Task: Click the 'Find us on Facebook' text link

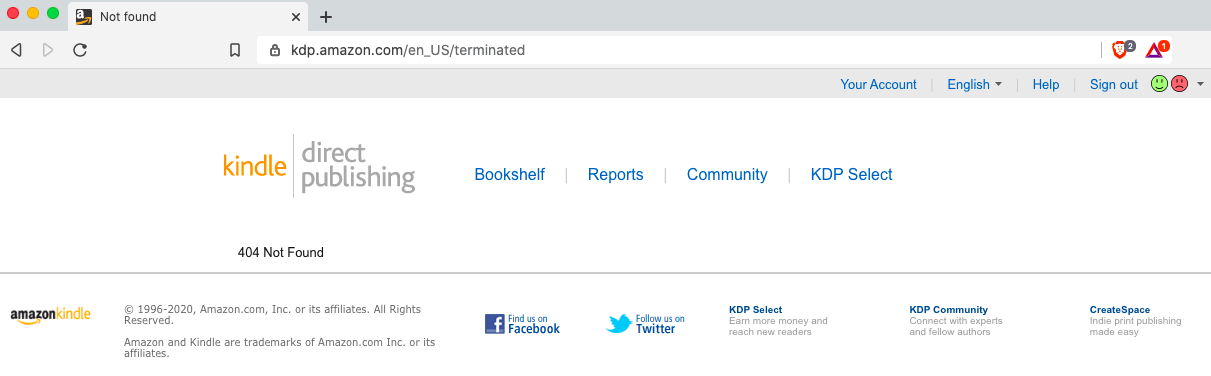Action: tap(534, 324)
